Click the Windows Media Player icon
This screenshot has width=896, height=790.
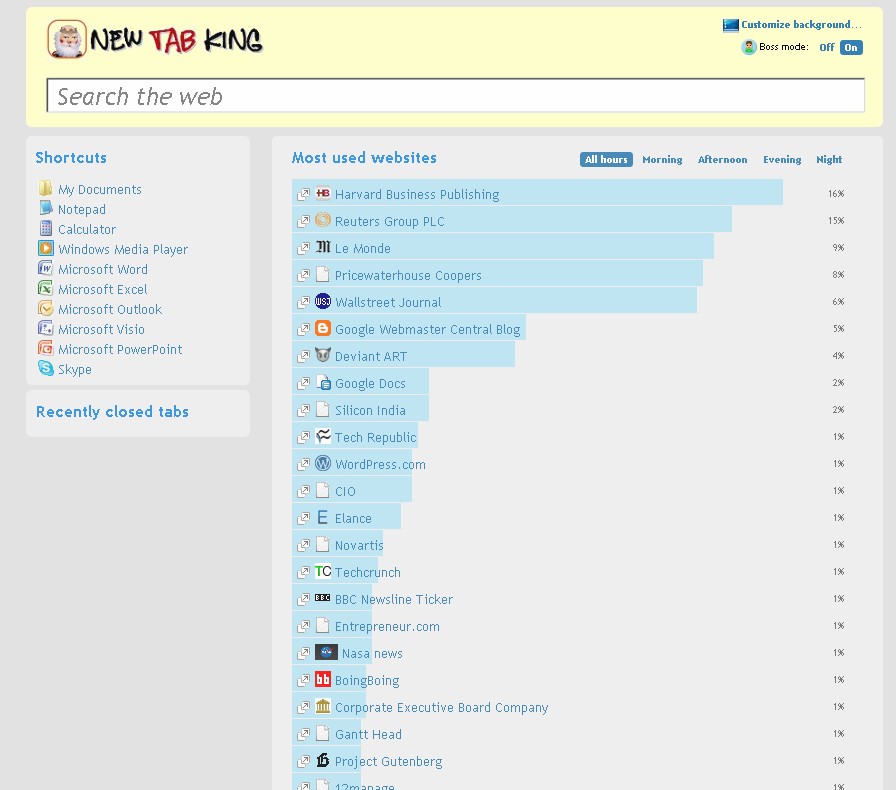(x=45, y=249)
